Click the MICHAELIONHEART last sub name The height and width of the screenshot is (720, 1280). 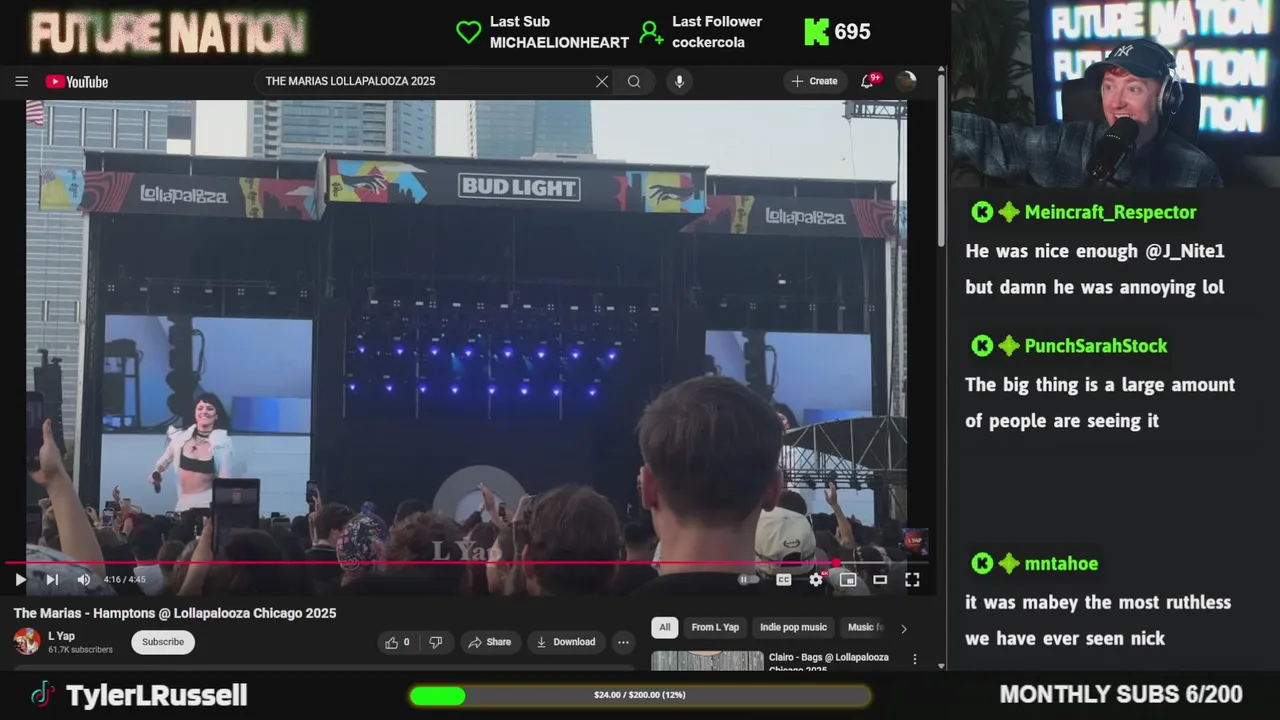click(559, 43)
